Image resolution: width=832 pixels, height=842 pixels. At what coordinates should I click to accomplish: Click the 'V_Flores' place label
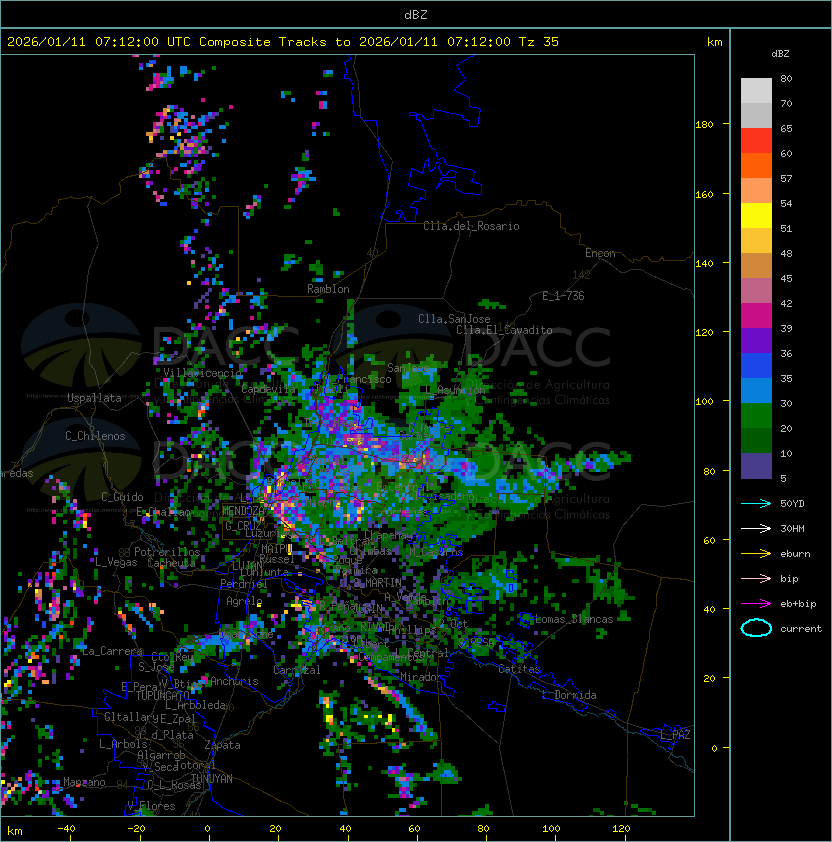click(151, 806)
